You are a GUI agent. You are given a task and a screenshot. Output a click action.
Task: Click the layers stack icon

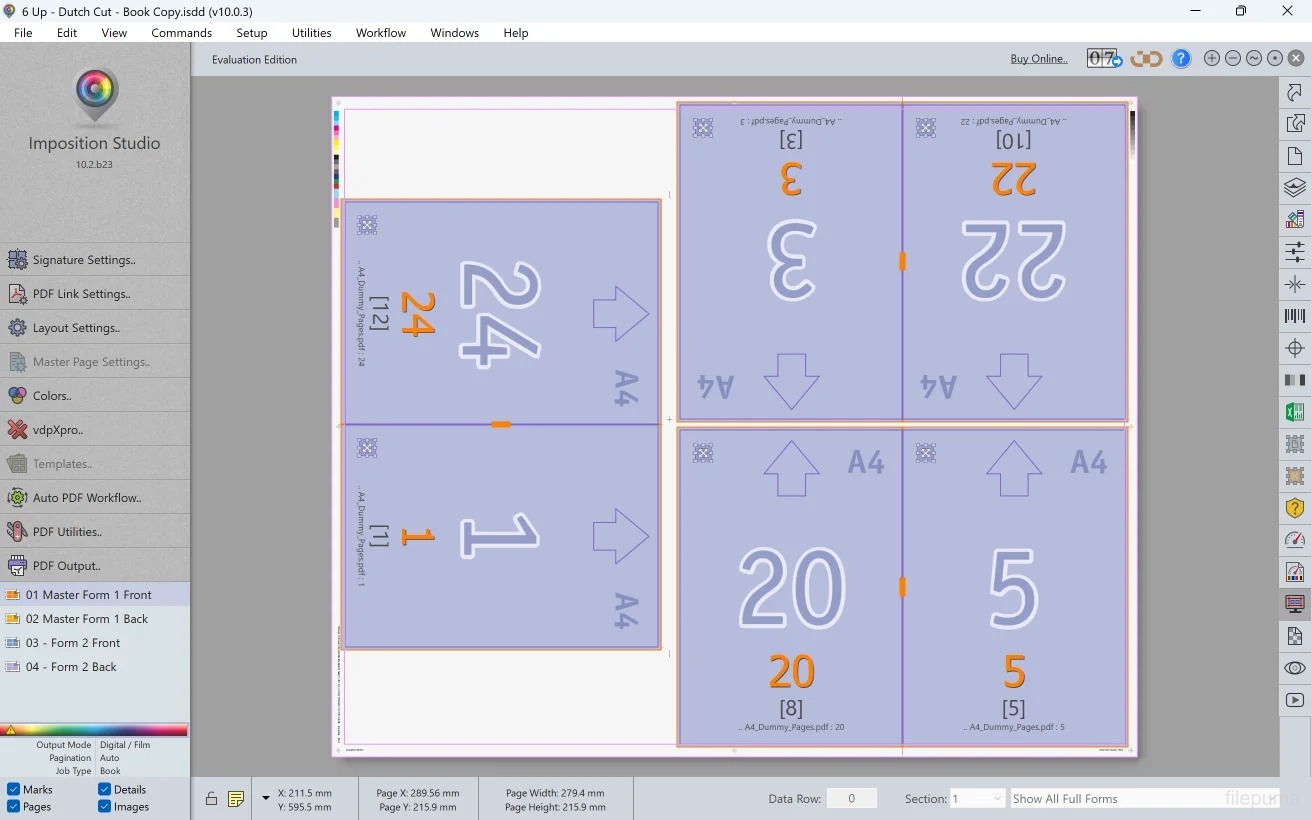(x=1295, y=187)
